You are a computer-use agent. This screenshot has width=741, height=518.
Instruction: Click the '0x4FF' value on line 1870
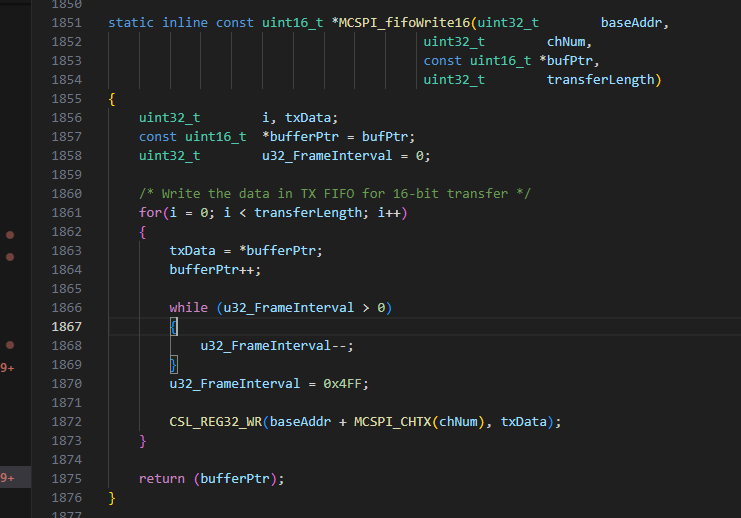click(x=342, y=383)
